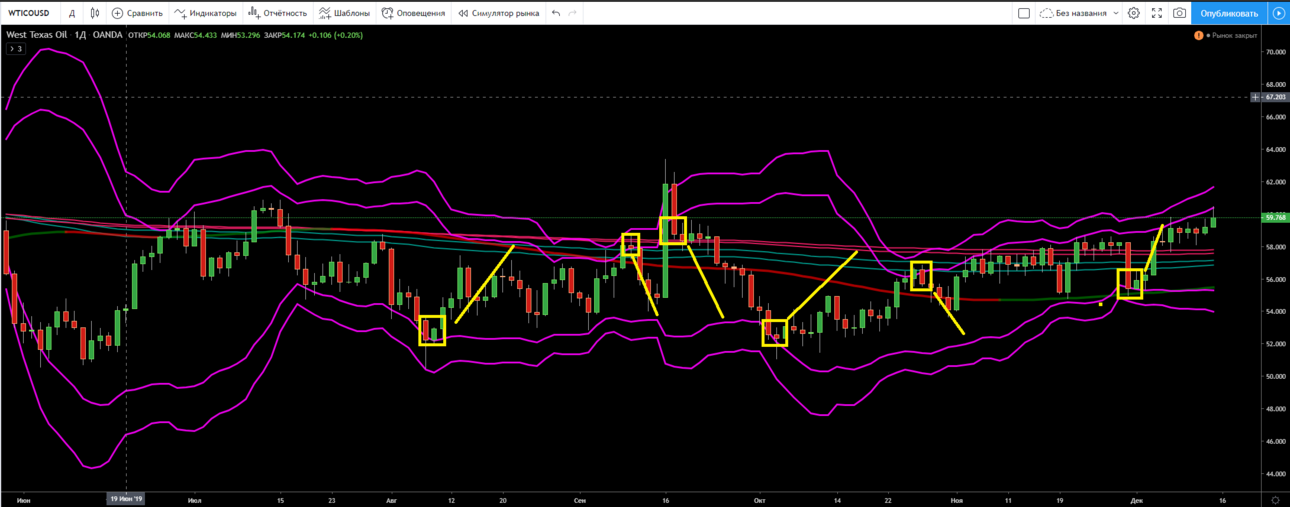Undo the last chart action
This screenshot has height=507, width=1290.
(556, 13)
